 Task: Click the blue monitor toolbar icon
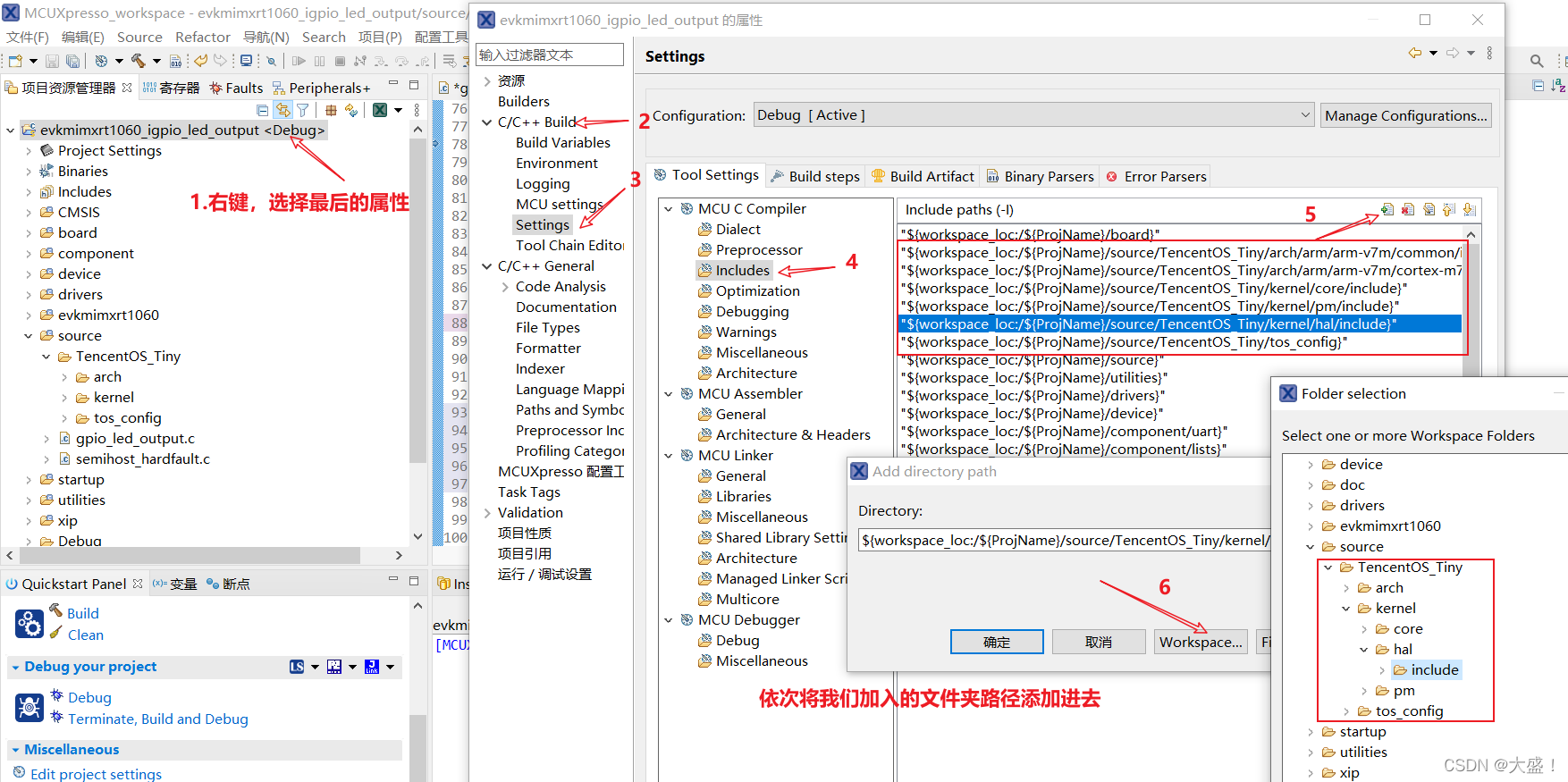click(246, 61)
